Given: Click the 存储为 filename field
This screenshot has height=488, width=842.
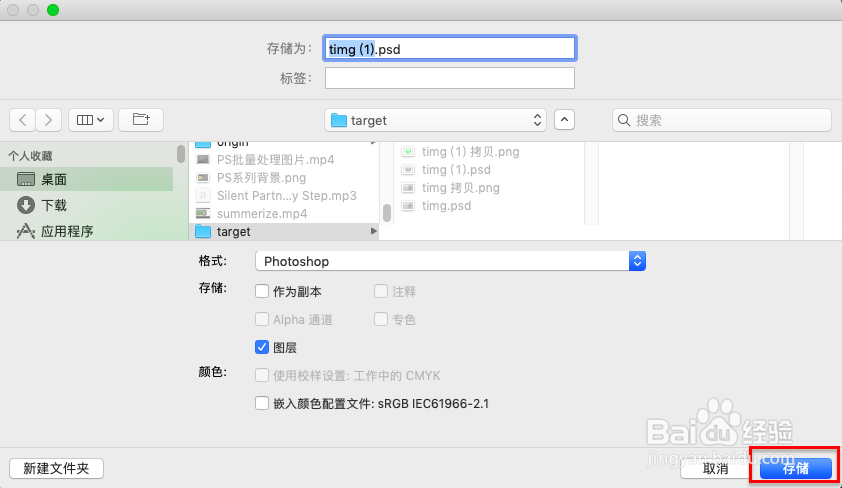Looking at the screenshot, I should tap(449, 49).
